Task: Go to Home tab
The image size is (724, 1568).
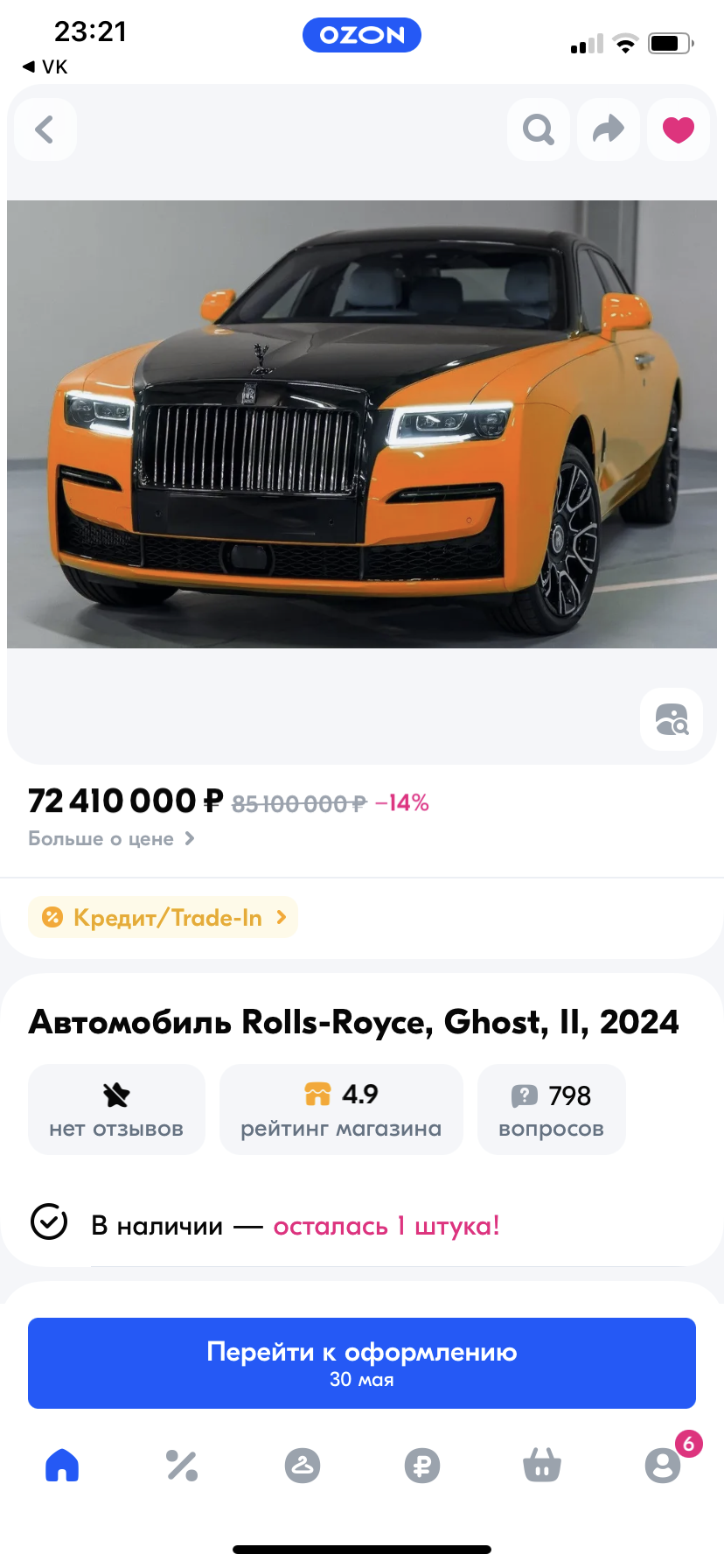Action: (62, 1465)
